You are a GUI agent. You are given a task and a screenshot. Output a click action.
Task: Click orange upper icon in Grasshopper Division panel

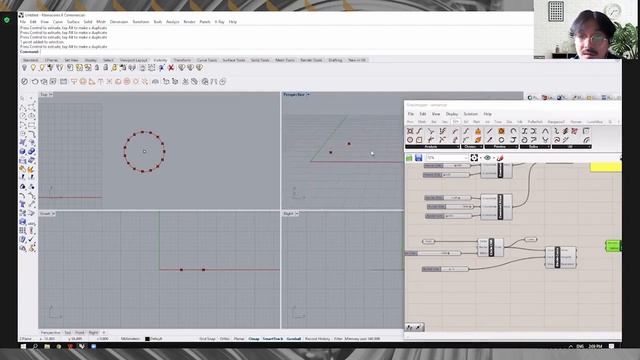point(478,131)
